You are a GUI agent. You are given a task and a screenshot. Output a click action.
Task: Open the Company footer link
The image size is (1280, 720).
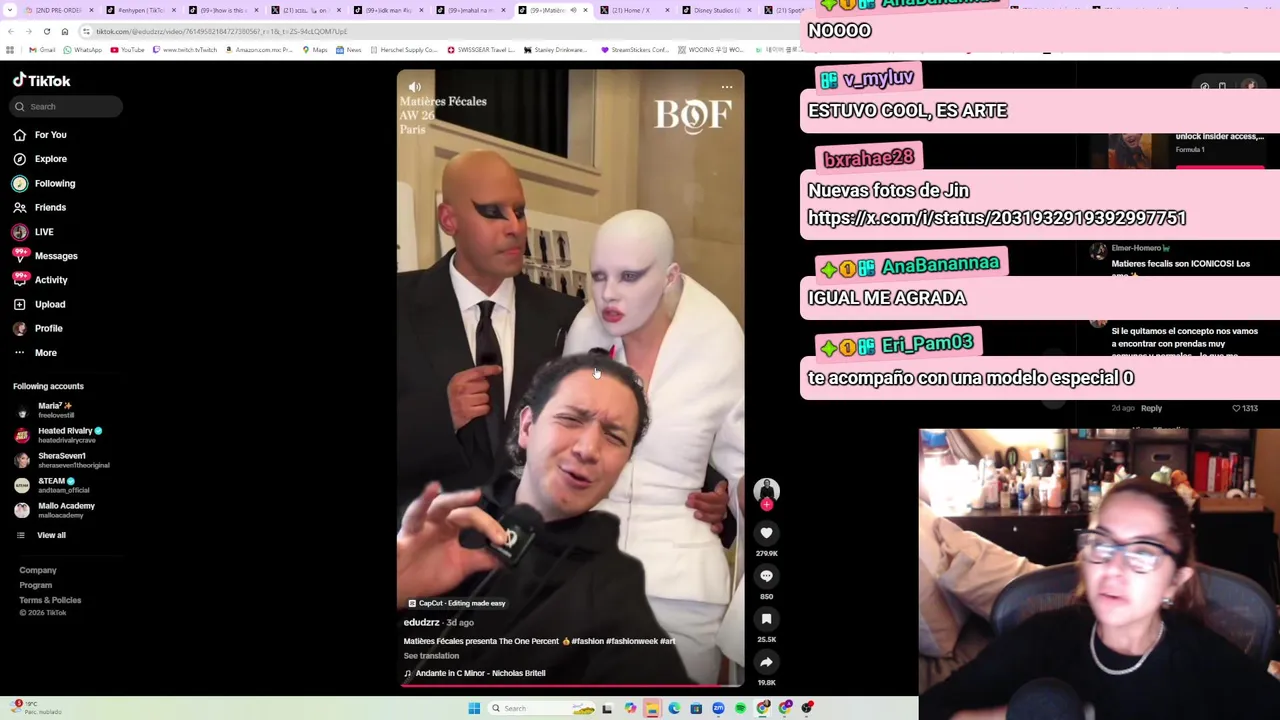pos(38,570)
